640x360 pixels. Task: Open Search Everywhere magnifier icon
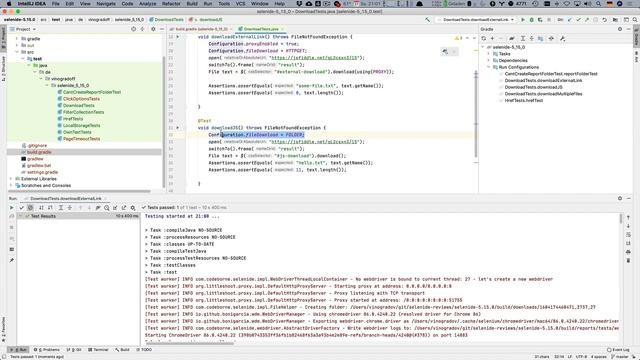635,20
